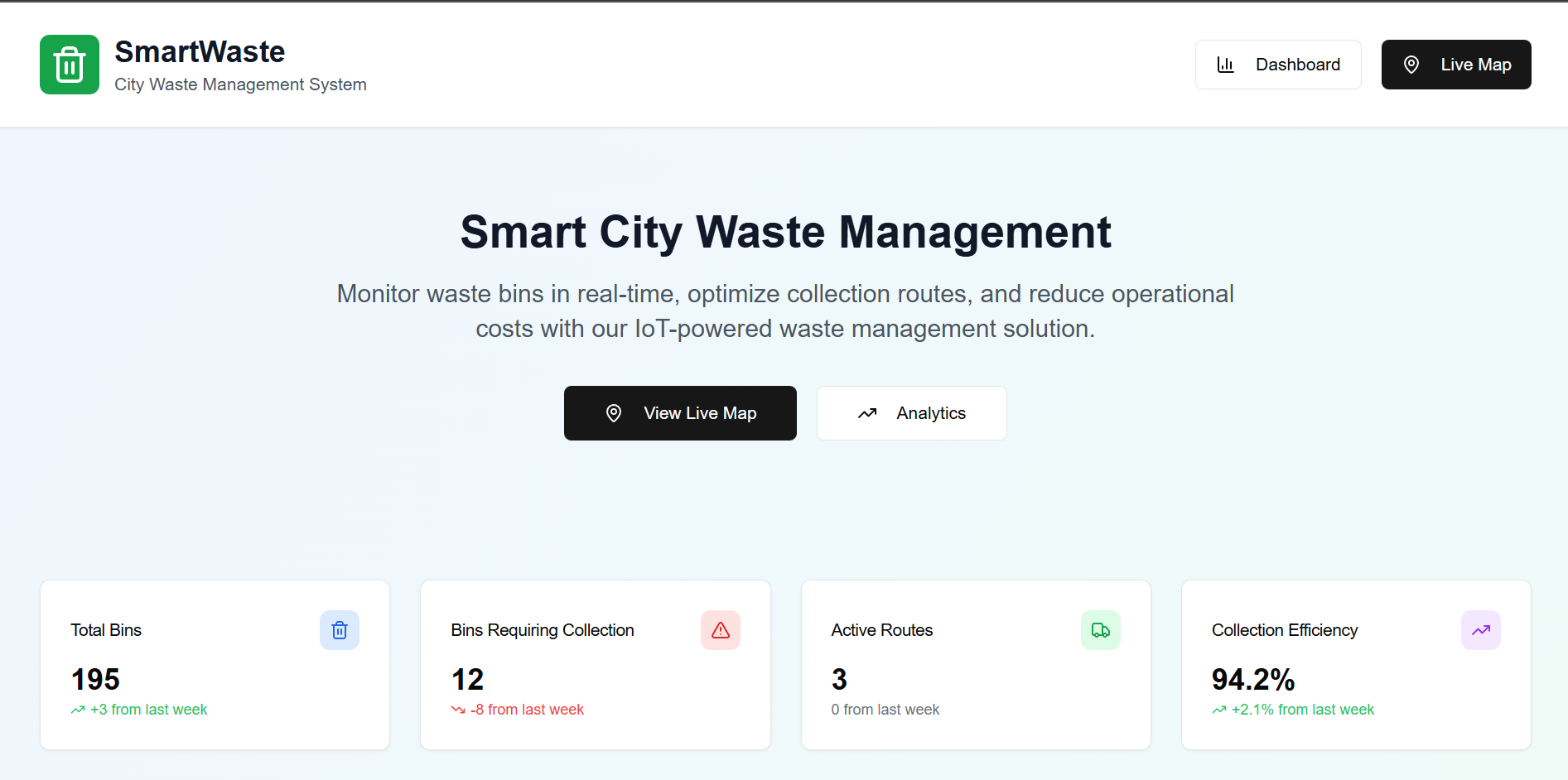Click green truck icon on Active Routes card
The height and width of the screenshot is (780, 1568).
1101,630
